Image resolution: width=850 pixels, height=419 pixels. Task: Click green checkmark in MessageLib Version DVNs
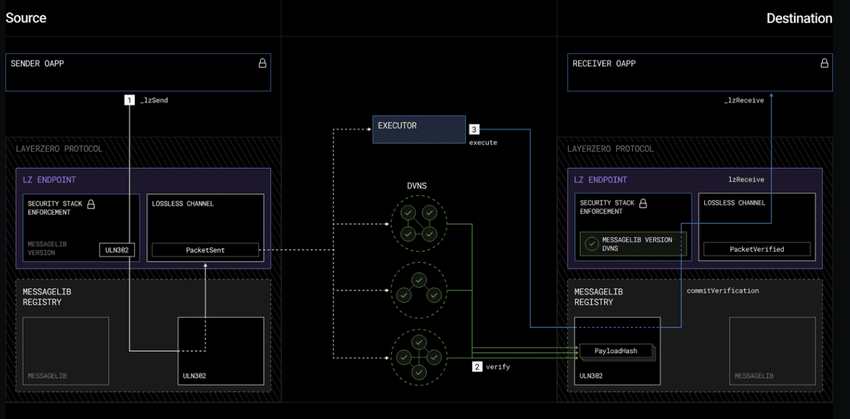pos(593,241)
